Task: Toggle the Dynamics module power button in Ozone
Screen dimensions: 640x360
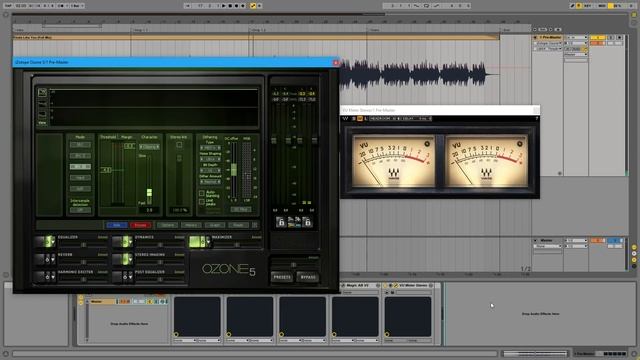Action: (x=125, y=242)
